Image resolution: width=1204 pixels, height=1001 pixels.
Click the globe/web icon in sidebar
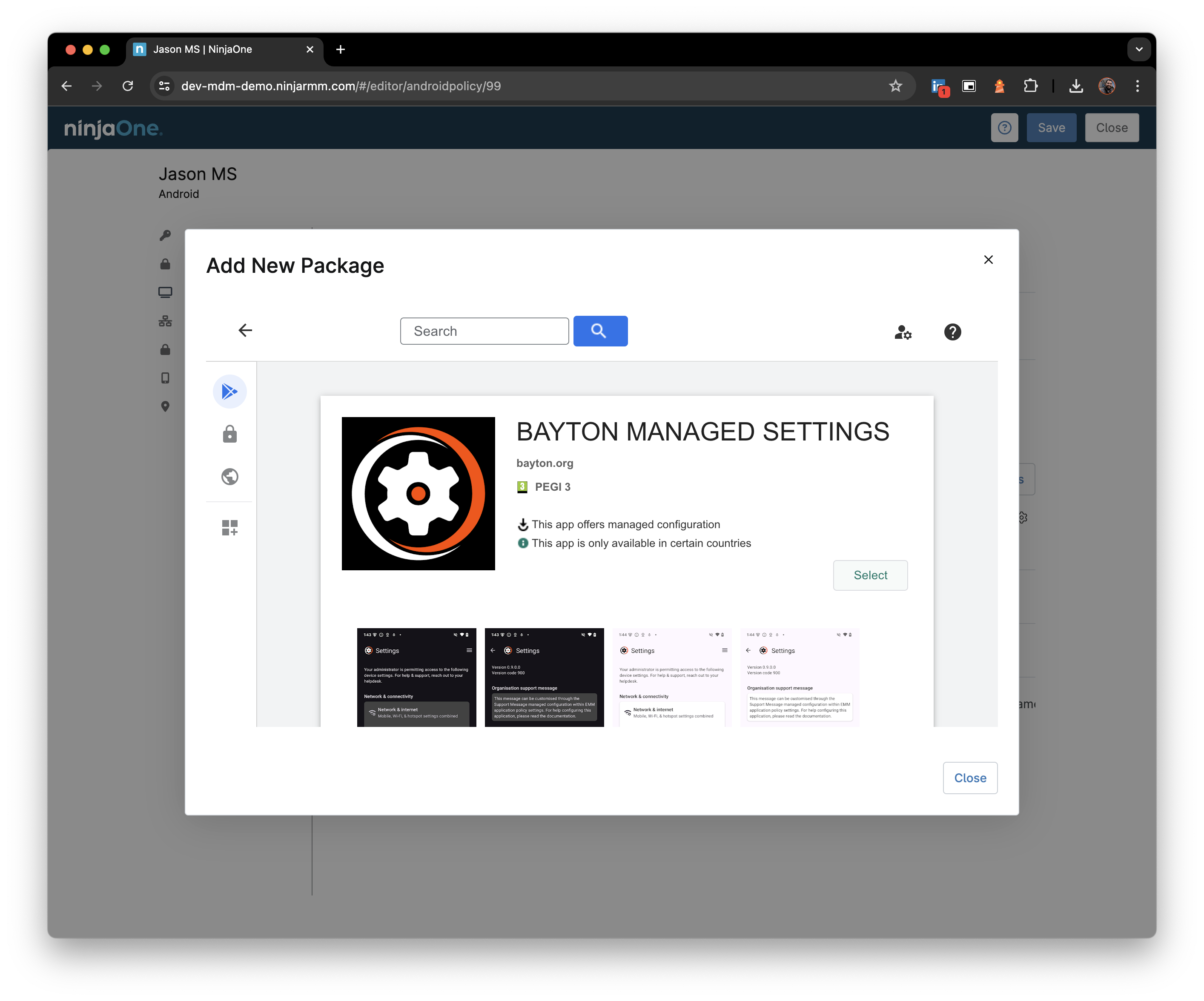pos(230,476)
